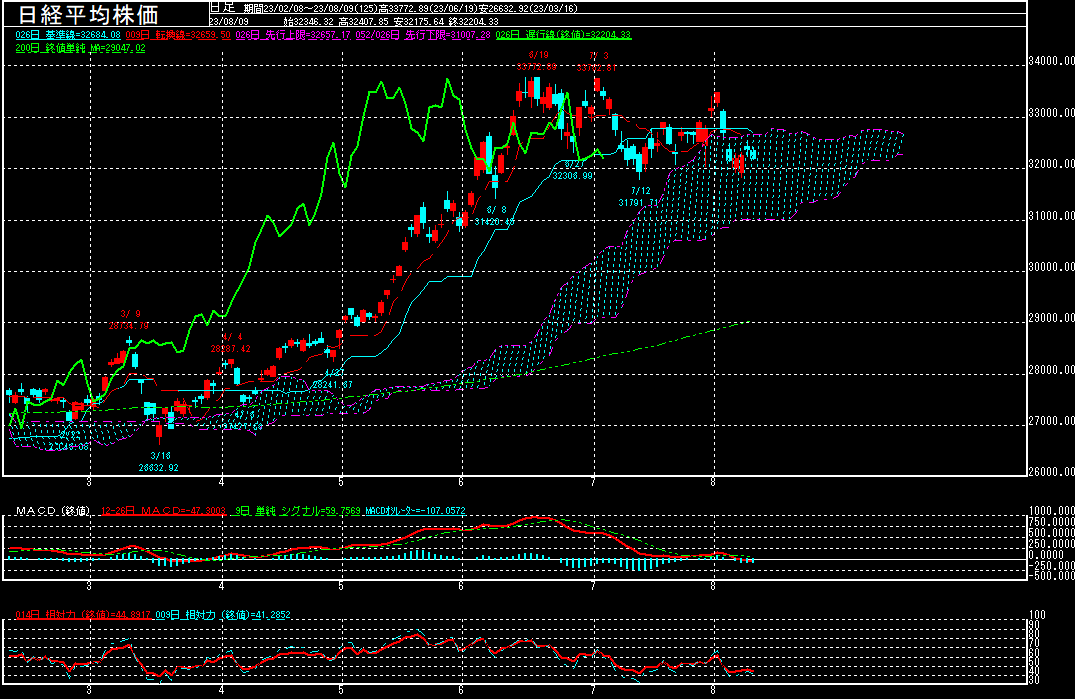Image resolution: width=1076 pixels, height=699 pixels.
Task: Click the 6/8 31420.45 low annotation
Action: point(495,215)
